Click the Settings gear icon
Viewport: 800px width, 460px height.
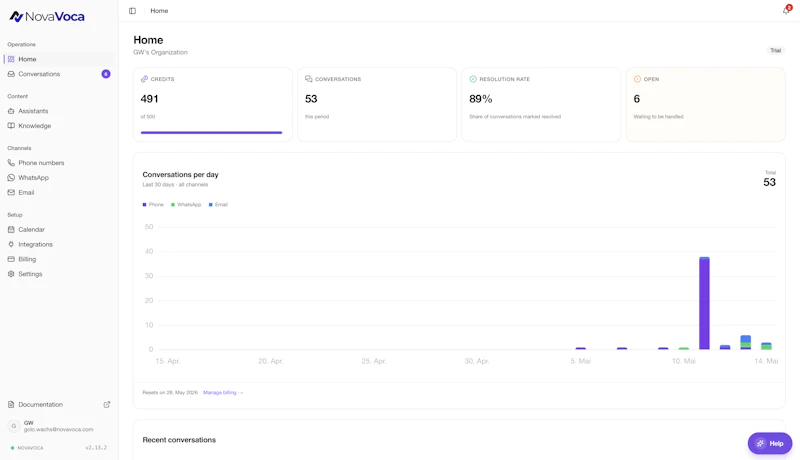11,274
